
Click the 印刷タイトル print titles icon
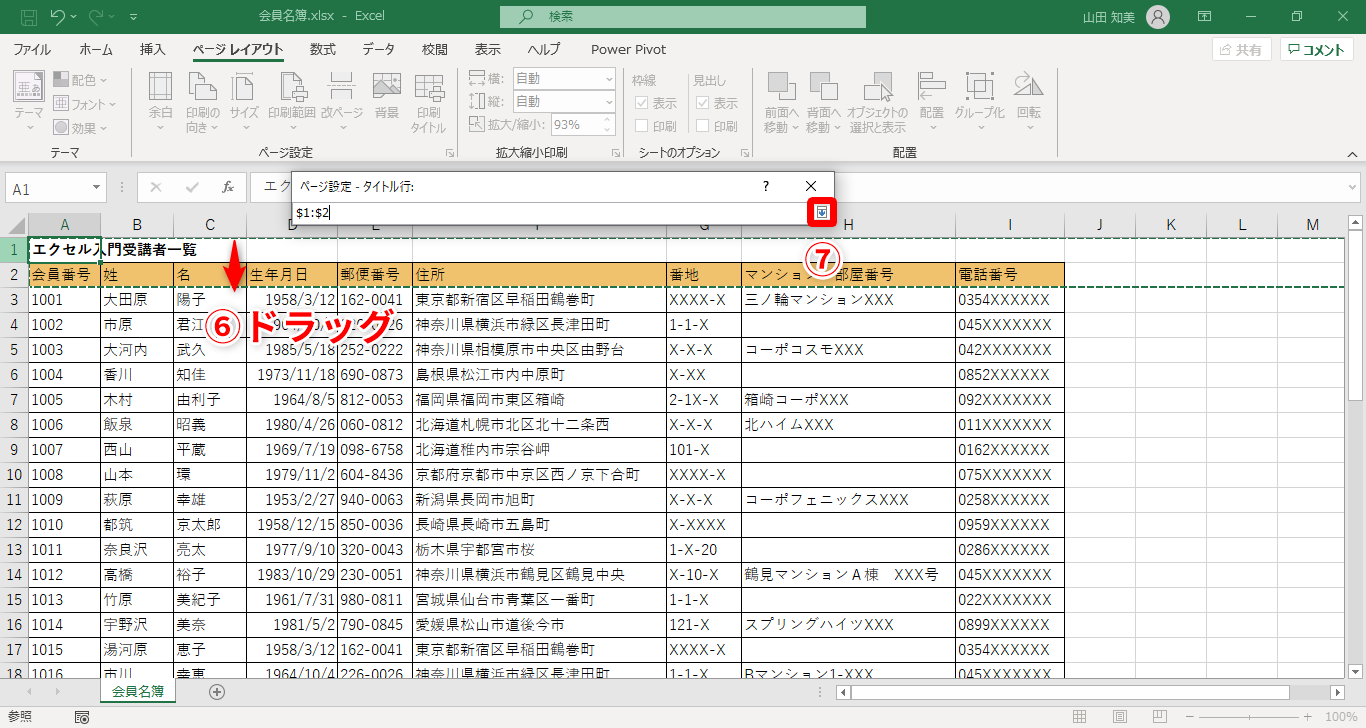pos(428,103)
